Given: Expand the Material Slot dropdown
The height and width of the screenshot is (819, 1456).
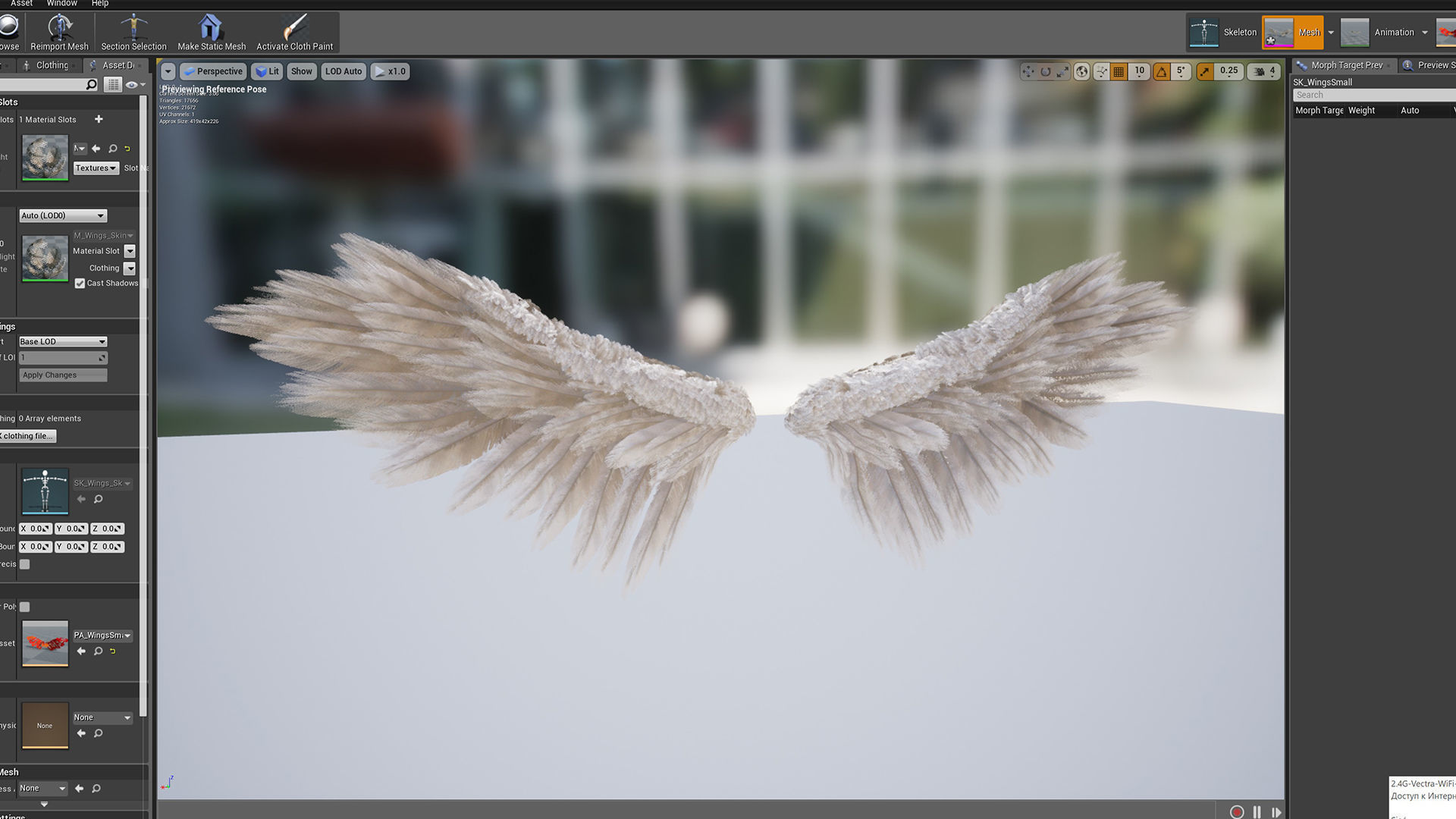Looking at the screenshot, I should point(130,251).
